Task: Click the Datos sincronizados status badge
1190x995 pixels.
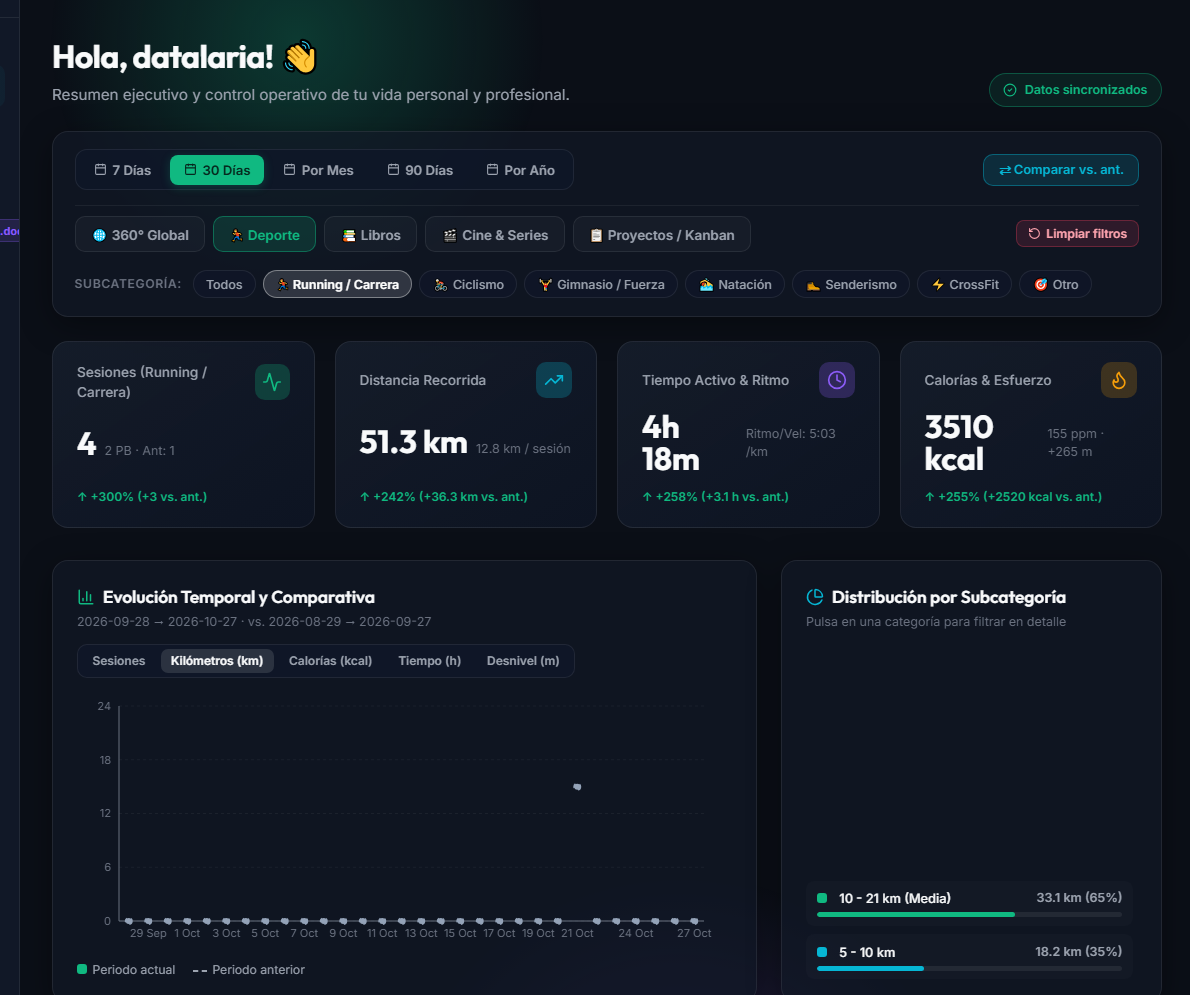Action: [x=1075, y=90]
